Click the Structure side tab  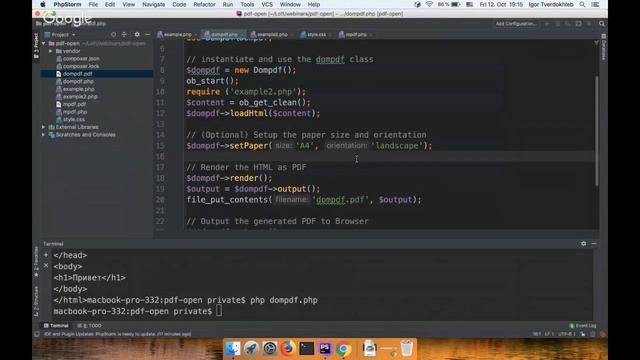[36, 301]
